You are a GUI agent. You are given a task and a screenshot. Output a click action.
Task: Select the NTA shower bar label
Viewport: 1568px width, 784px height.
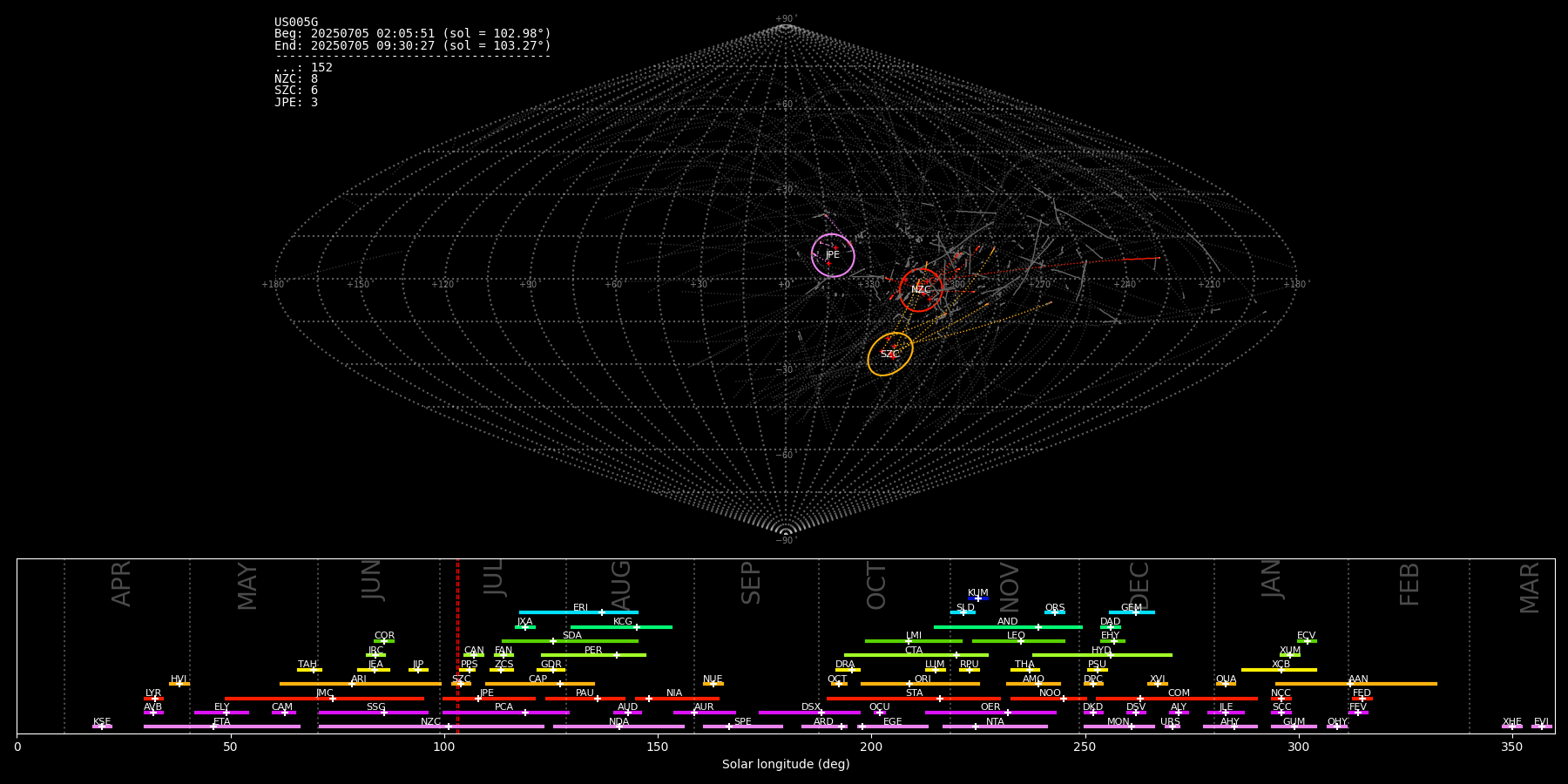[995, 722]
